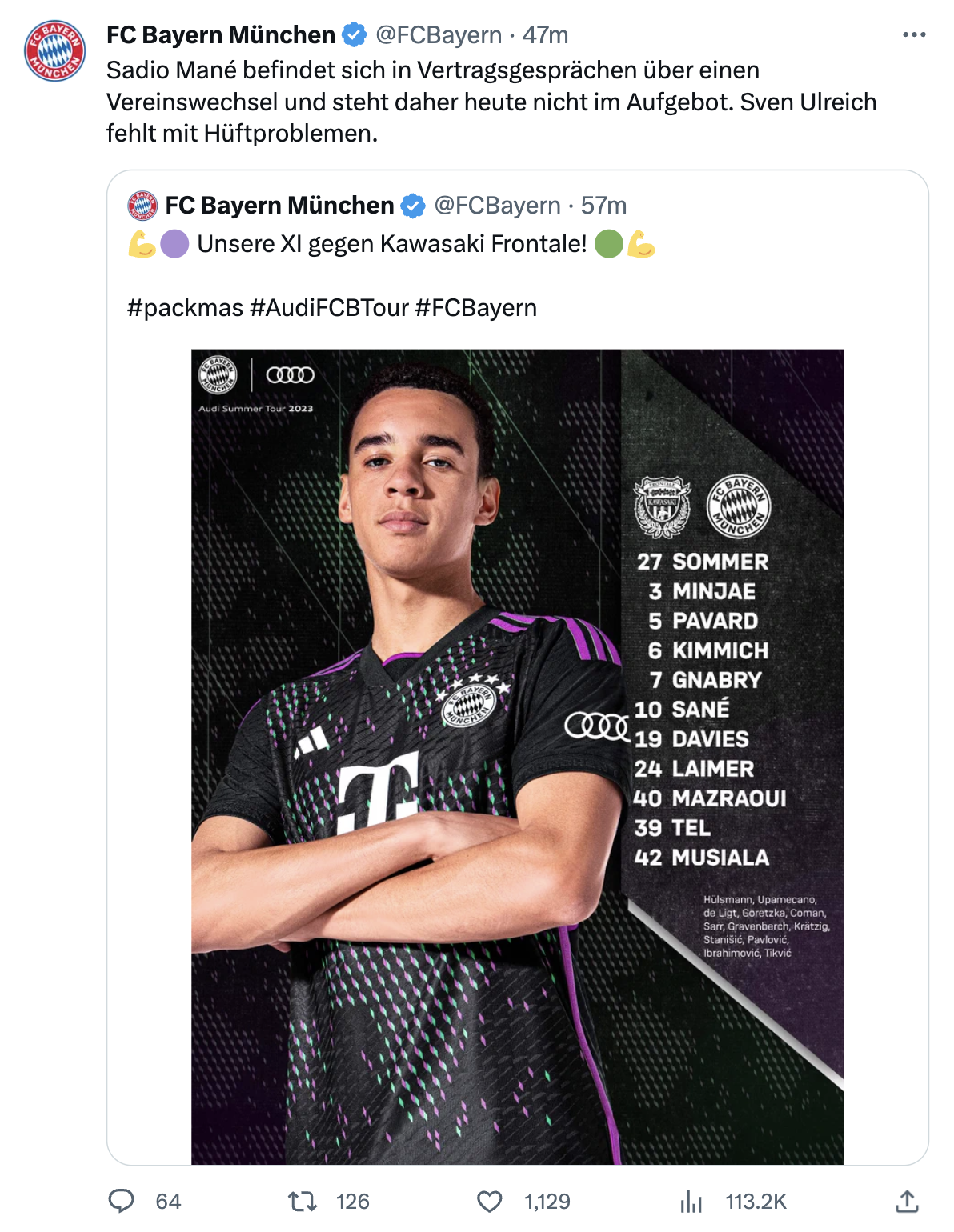Open the #AudiFCBTour hashtag
The width and height of the screenshot is (954, 1232).
point(329,308)
